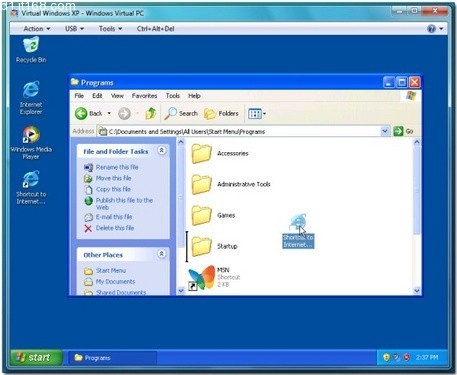Click the taskbar clock showing 2:37 PM
Image resolution: width=457 pixels, height=375 pixels.
click(427, 358)
